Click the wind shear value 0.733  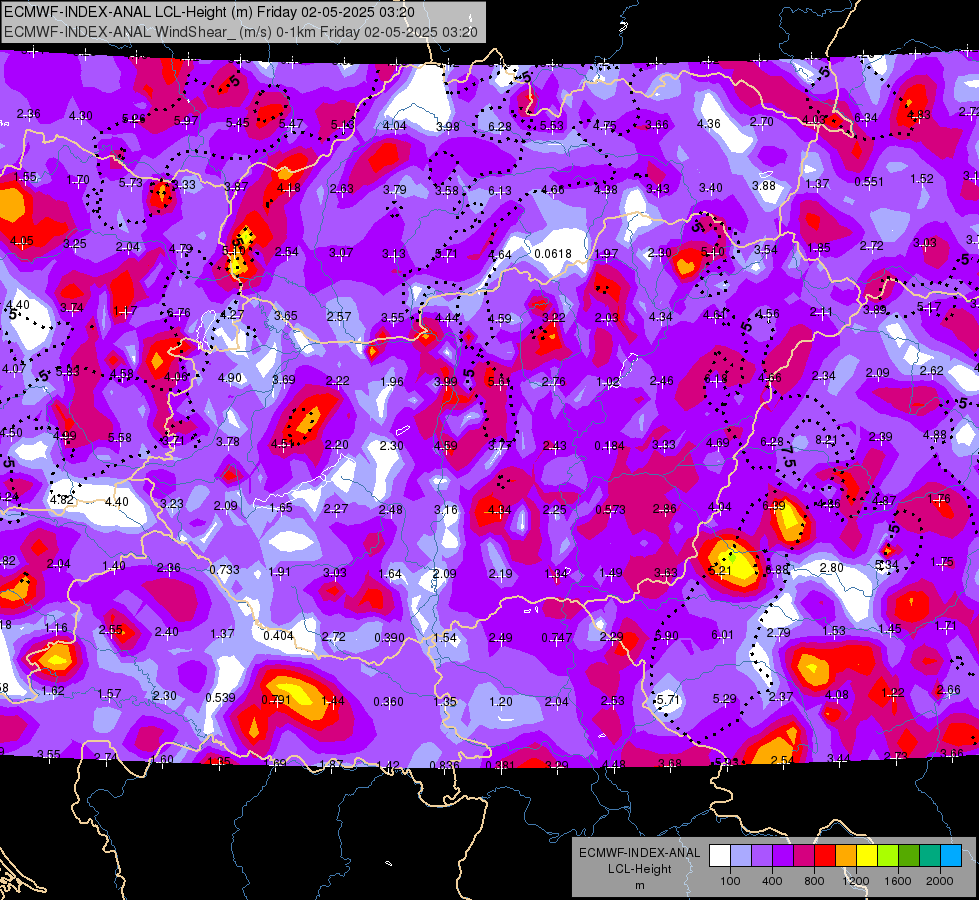(x=224, y=570)
